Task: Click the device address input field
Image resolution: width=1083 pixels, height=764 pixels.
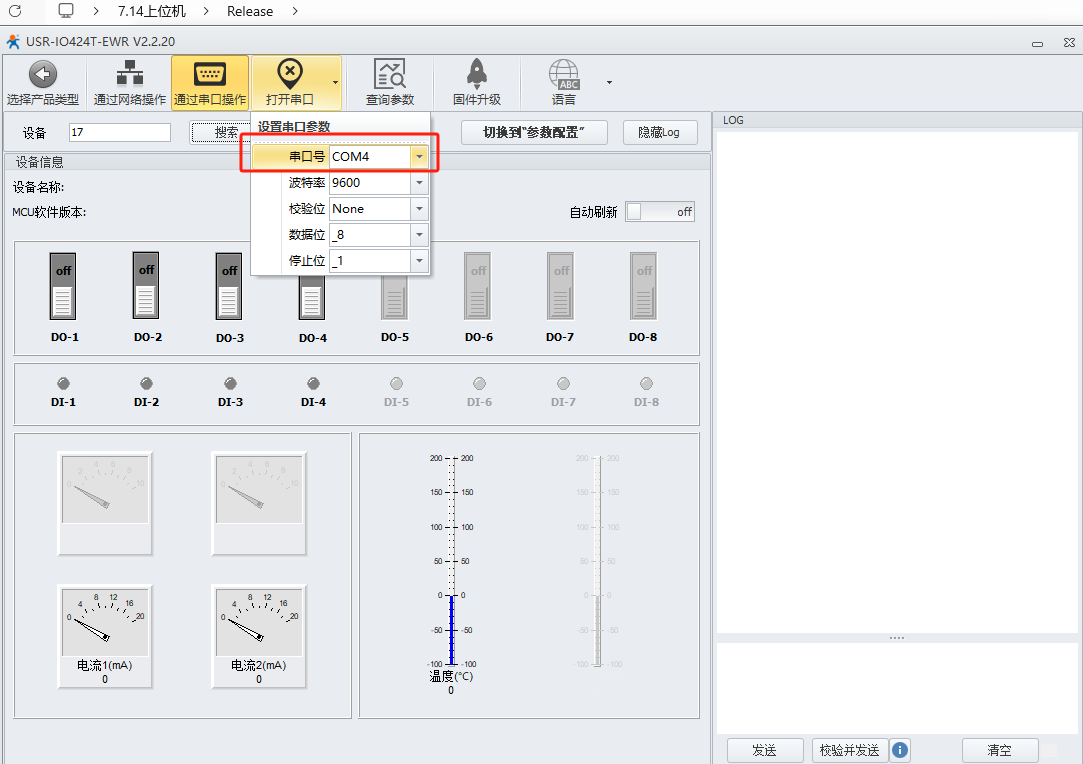Action: 120,133
